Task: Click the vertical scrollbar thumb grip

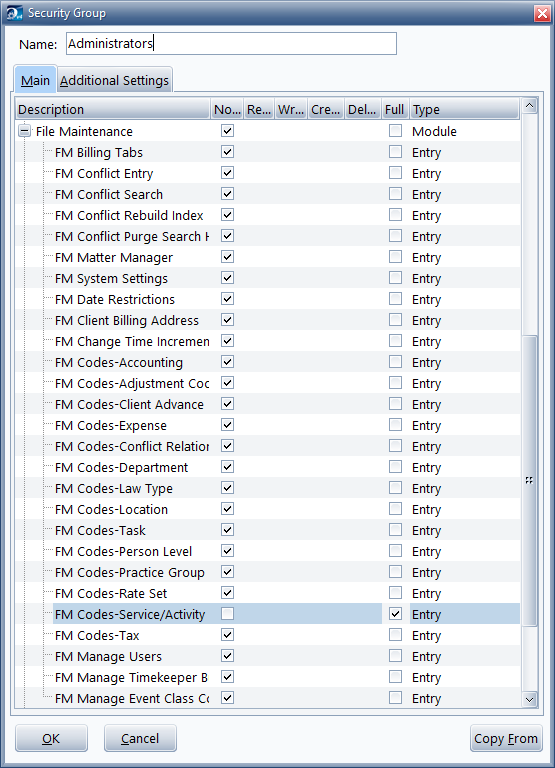Action: (530, 480)
